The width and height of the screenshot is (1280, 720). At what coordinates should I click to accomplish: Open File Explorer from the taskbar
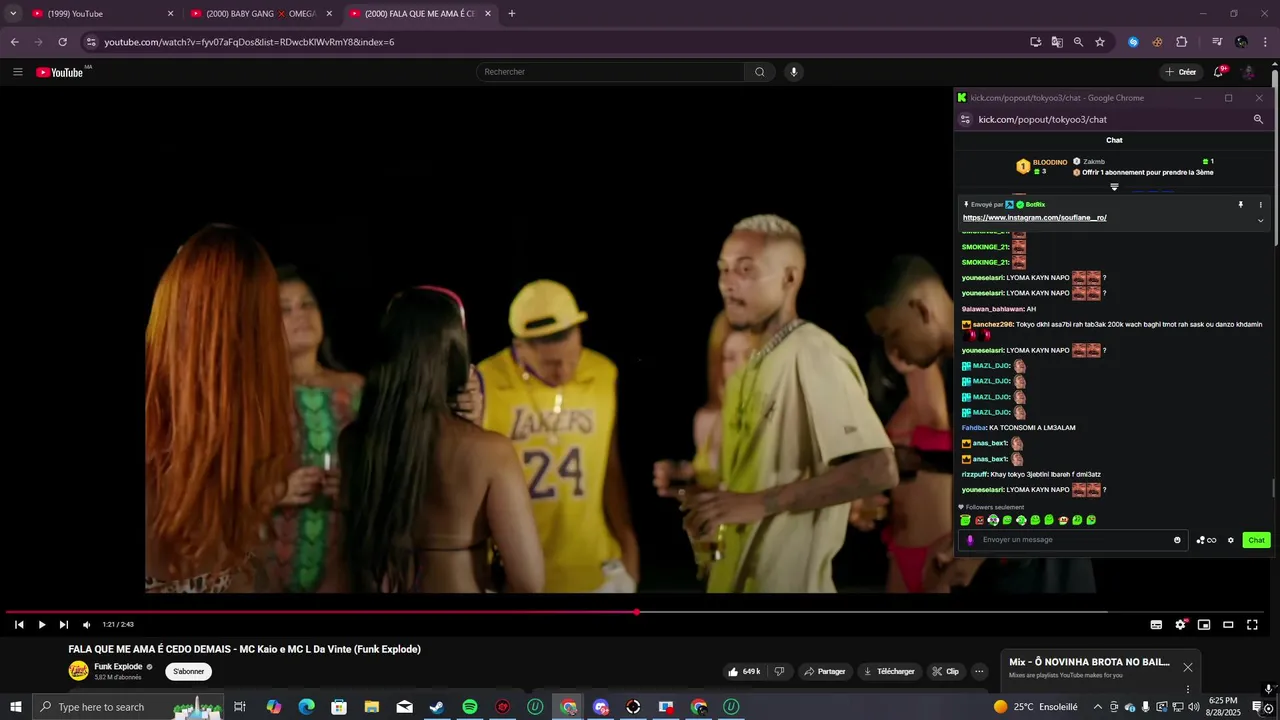[x=372, y=707]
